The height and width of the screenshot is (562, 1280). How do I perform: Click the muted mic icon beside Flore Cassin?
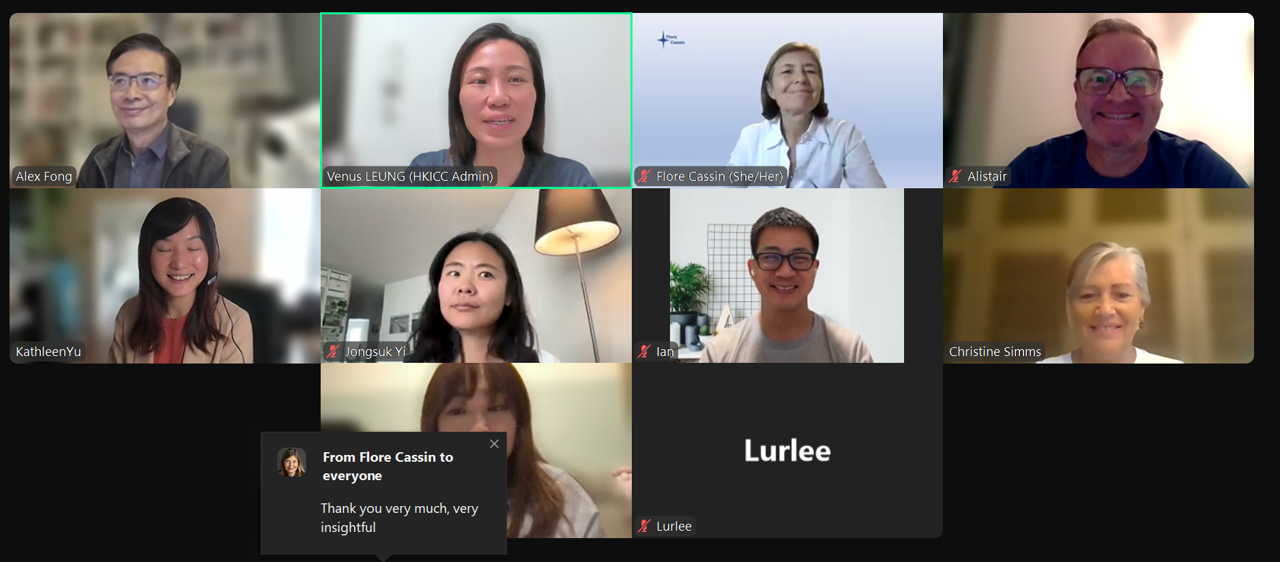pyautogui.click(x=644, y=177)
